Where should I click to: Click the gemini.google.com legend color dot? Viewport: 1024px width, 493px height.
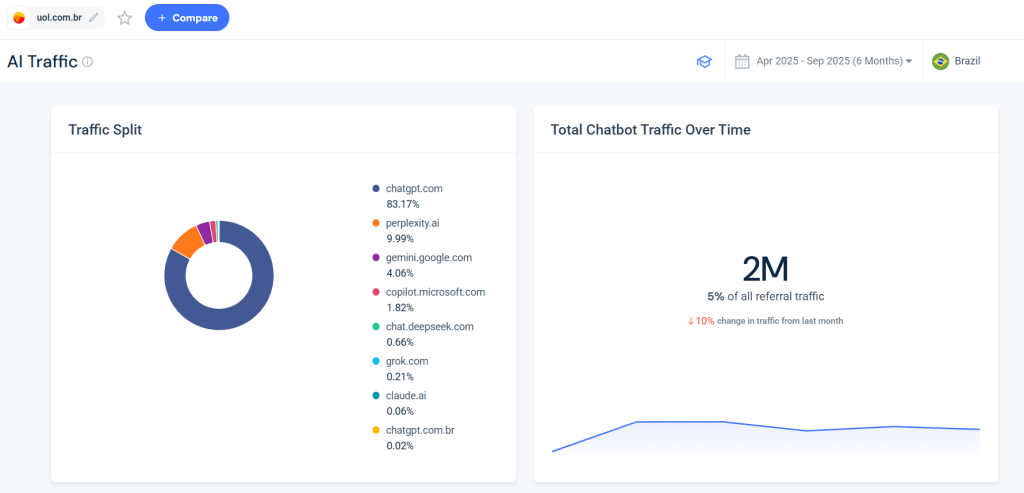(376, 258)
